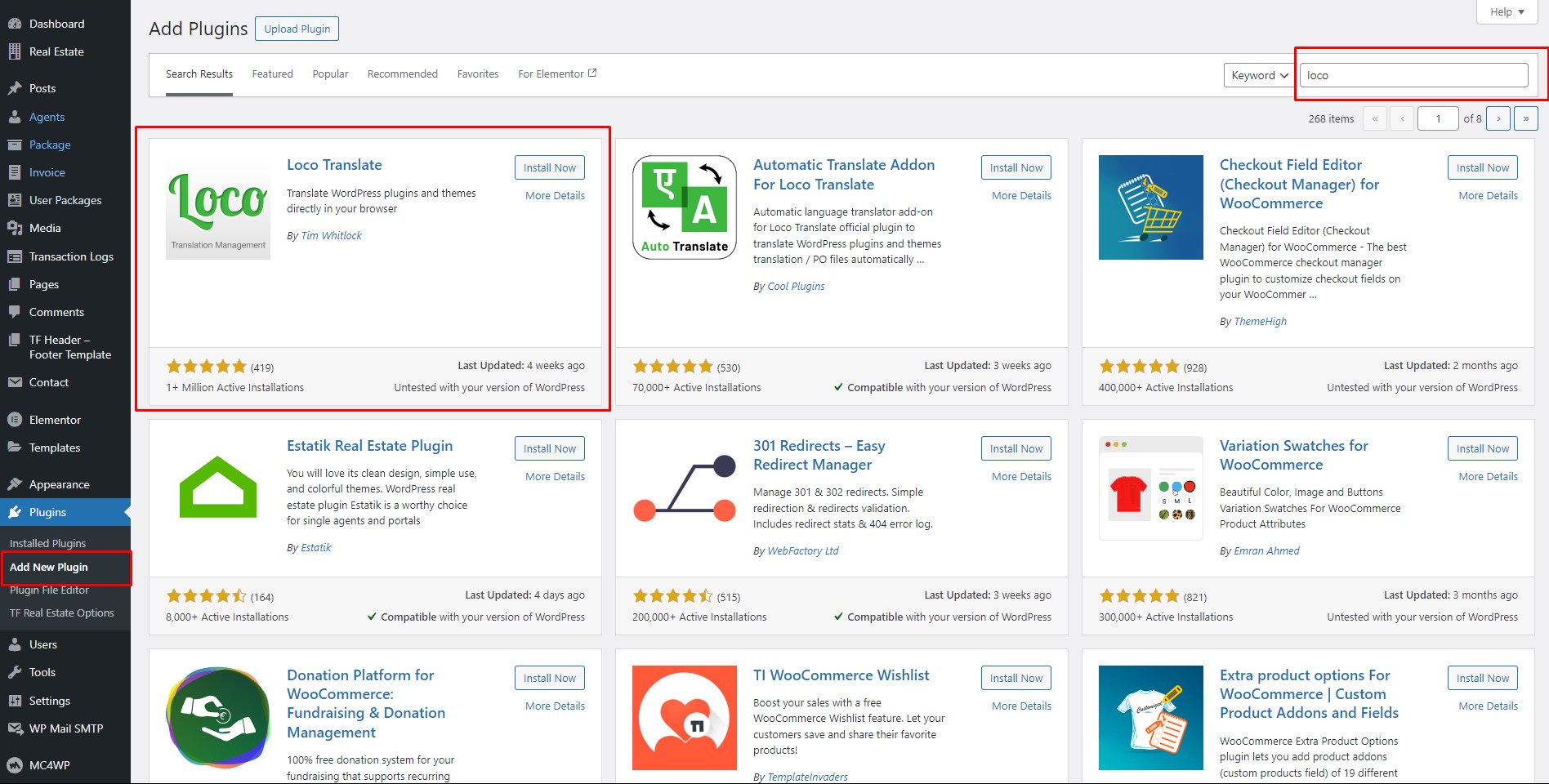View More Details for Checkout Field Editor
The height and width of the screenshot is (784, 1549).
pyautogui.click(x=1489, y=195)
